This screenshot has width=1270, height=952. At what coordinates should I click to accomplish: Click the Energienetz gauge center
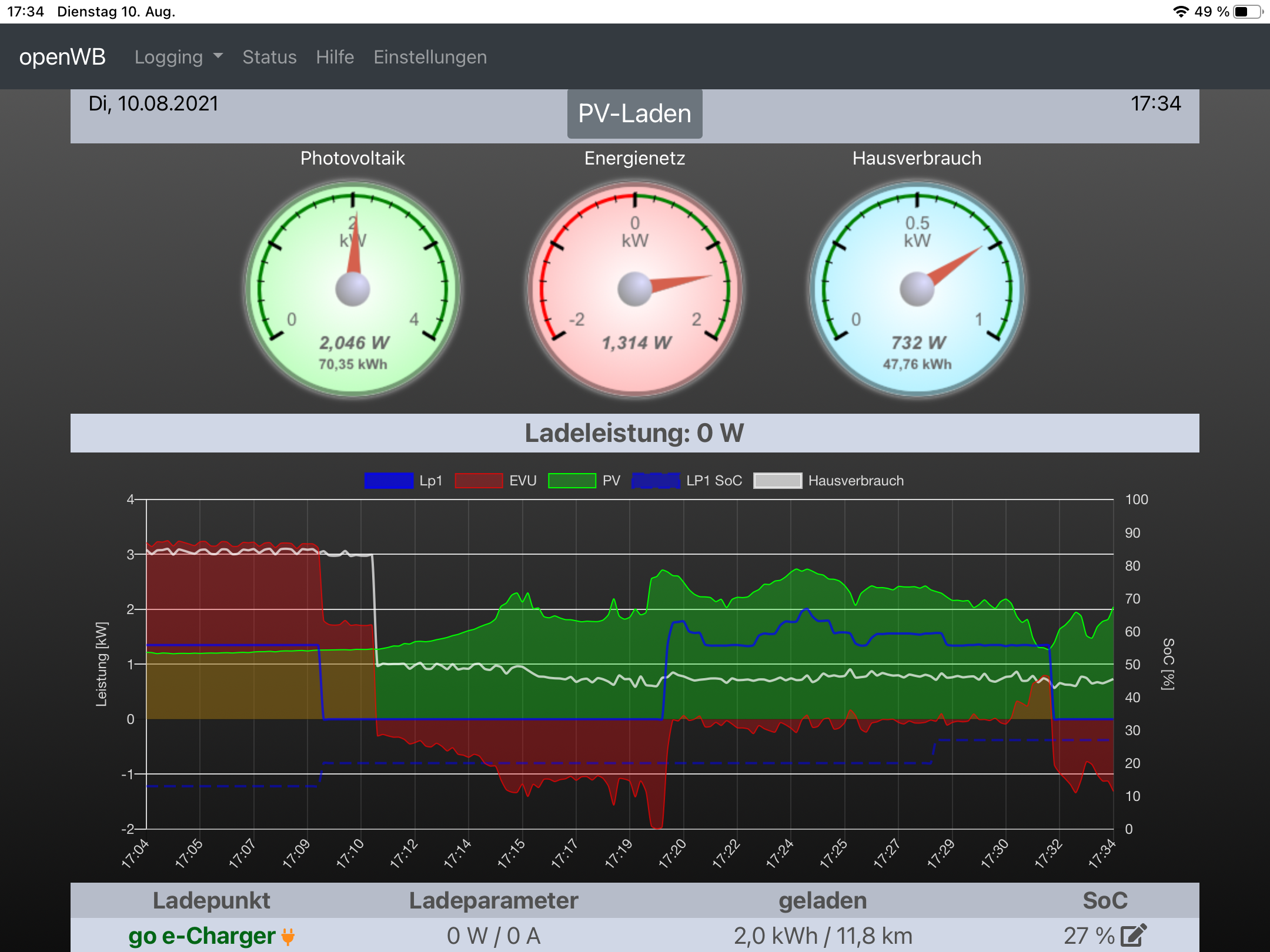[635, 289]
